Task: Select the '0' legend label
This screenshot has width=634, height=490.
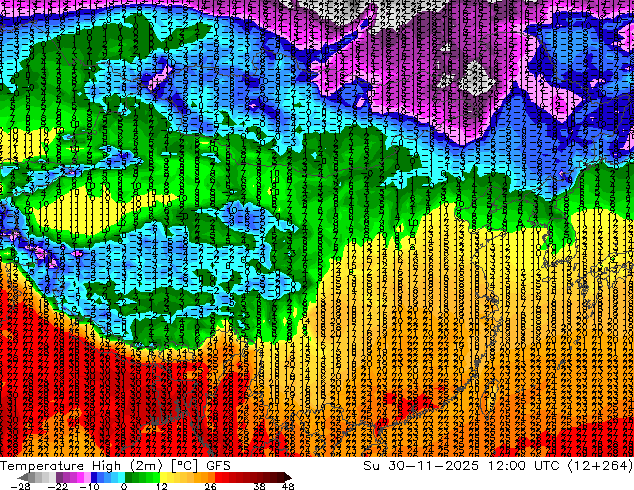Action: point(124,486)
